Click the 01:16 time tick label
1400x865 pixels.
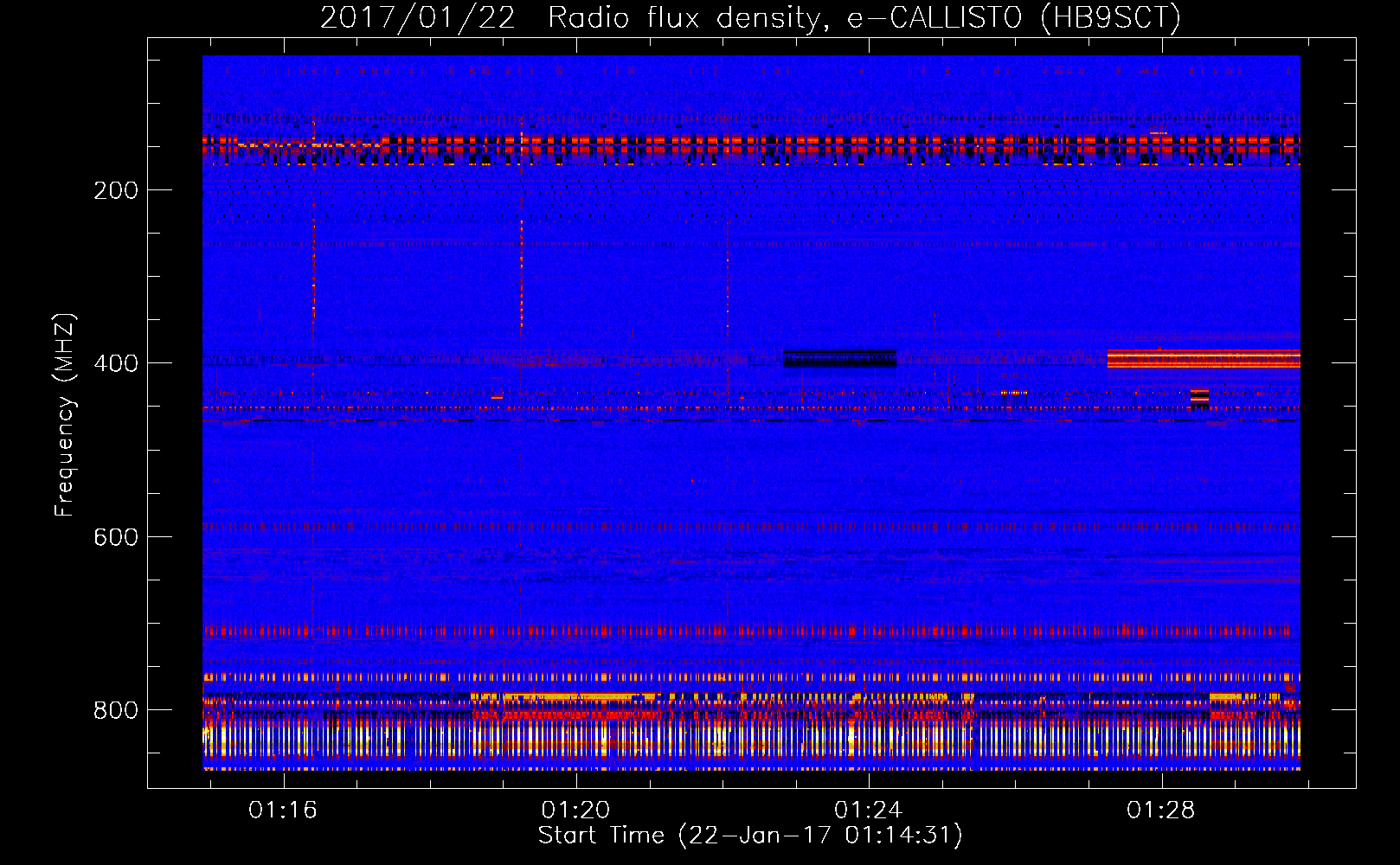tap(283, 810)
